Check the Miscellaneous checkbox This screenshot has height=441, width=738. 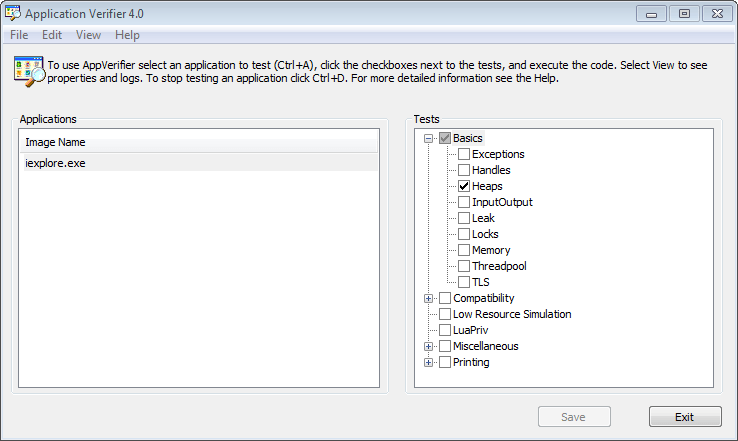[445, 346]
